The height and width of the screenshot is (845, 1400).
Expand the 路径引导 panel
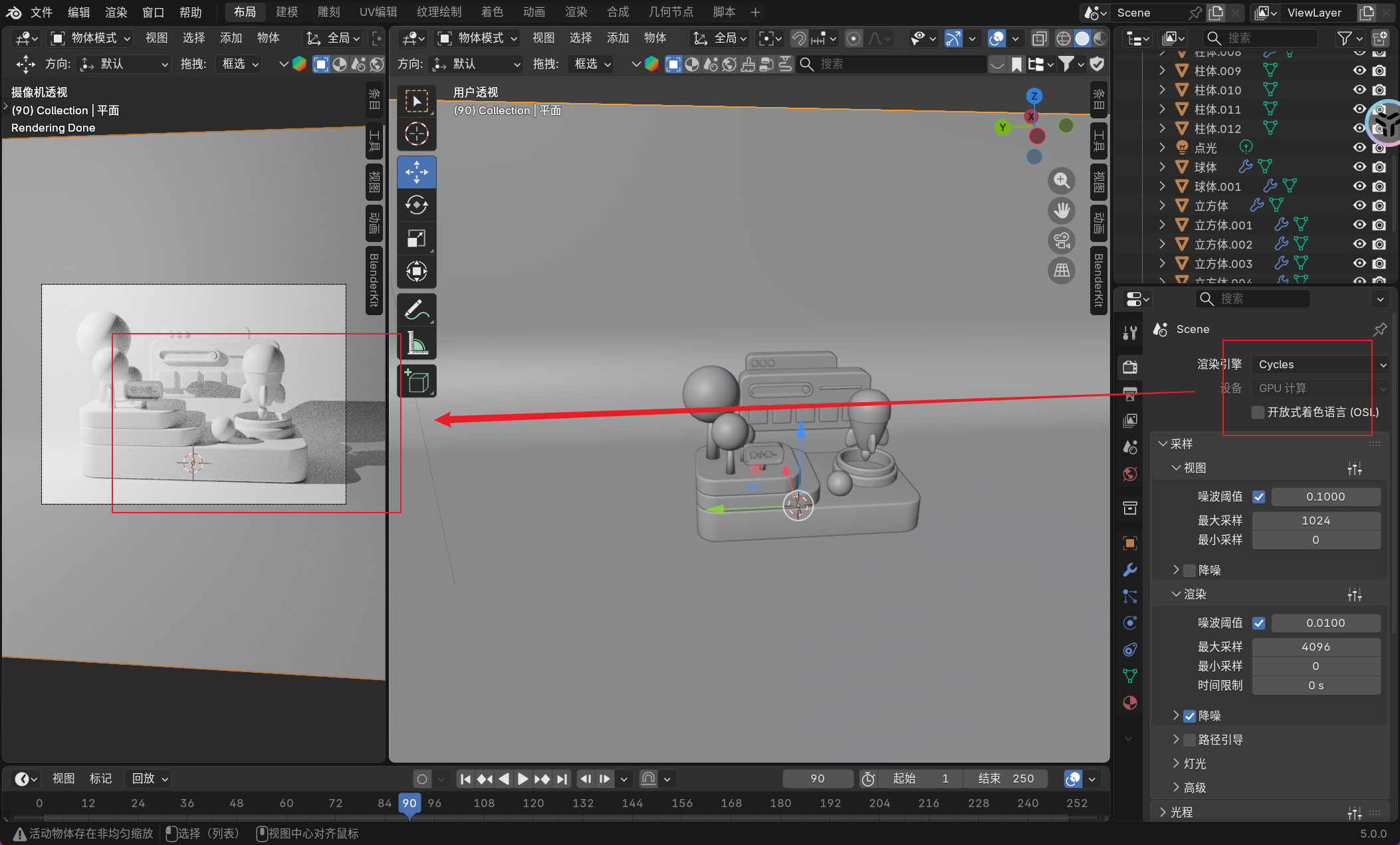pyautogui.click(x=1176, y=739)
